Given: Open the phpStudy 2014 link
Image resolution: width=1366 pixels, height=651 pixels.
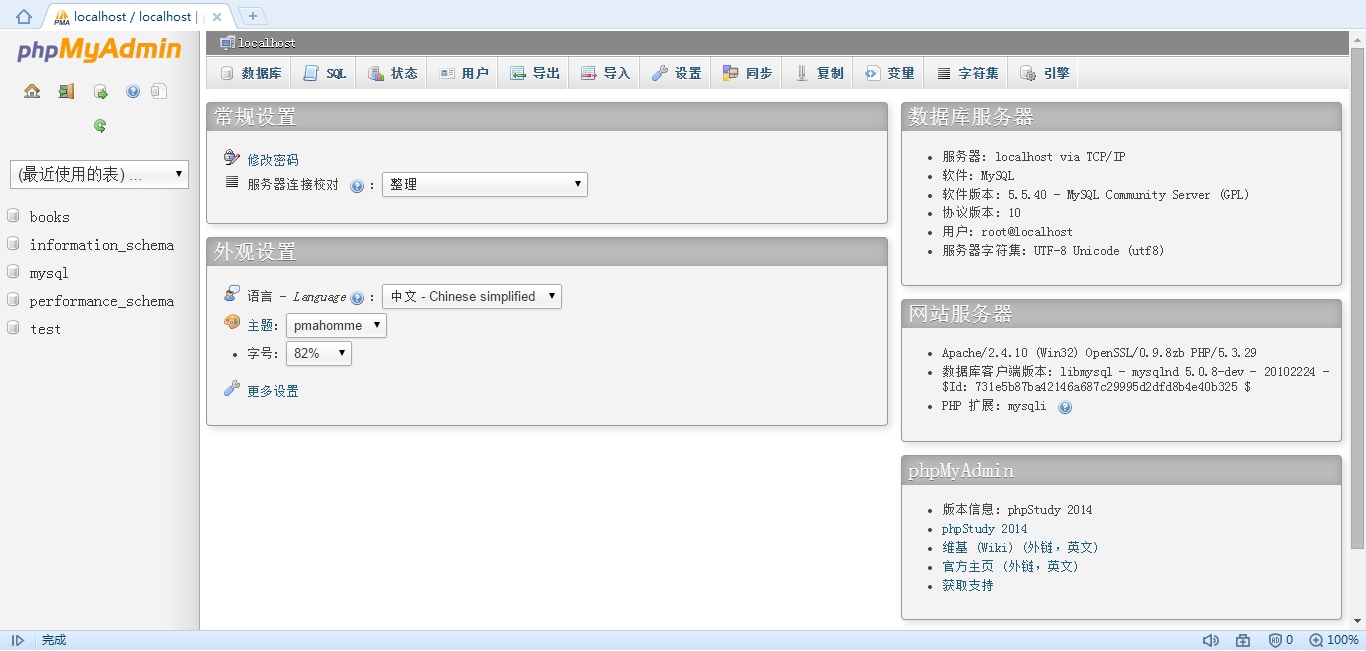Looking at the screenshot, I should click(x=984, y=529).
